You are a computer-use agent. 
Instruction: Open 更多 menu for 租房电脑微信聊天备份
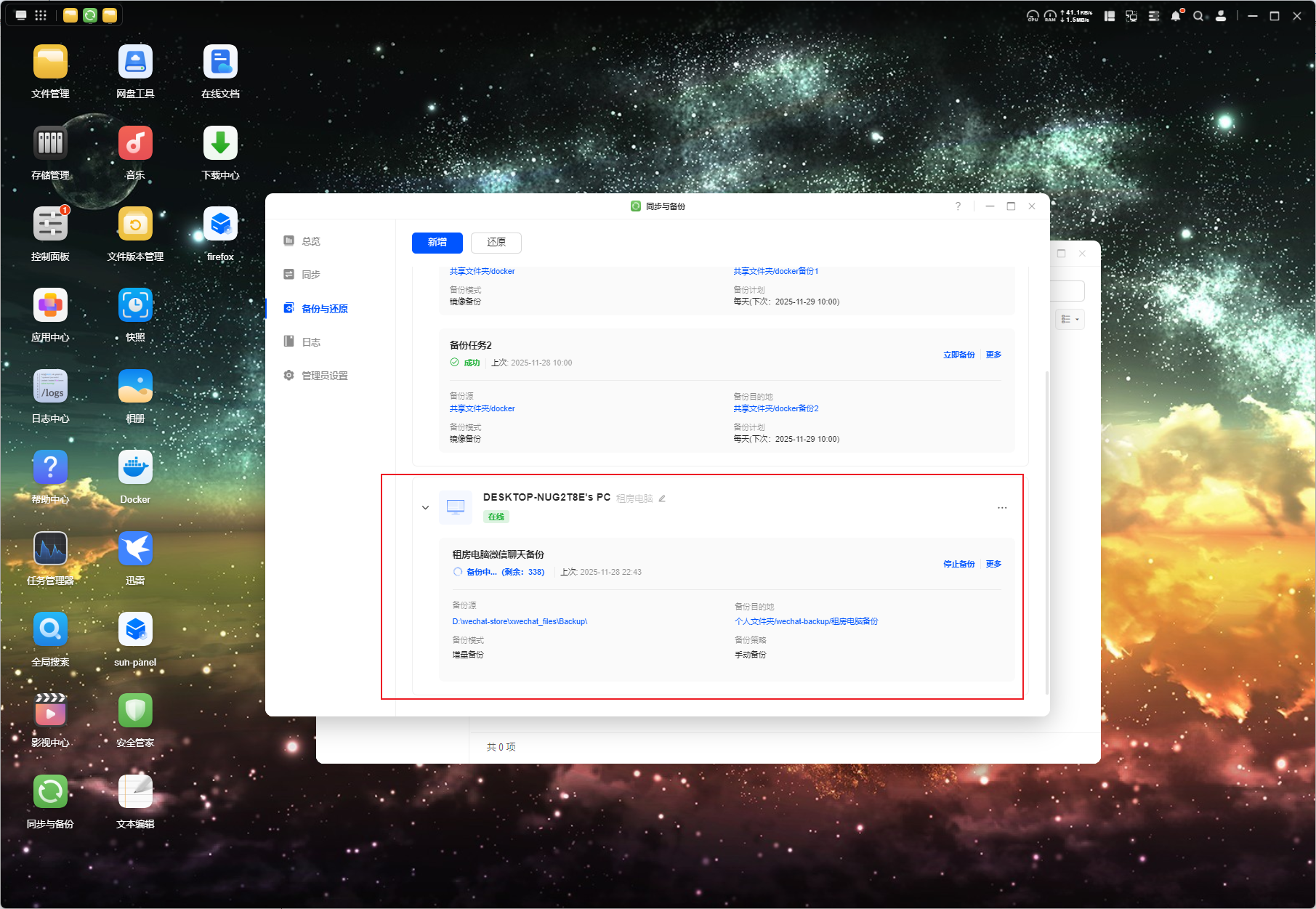tap(993, 564)
